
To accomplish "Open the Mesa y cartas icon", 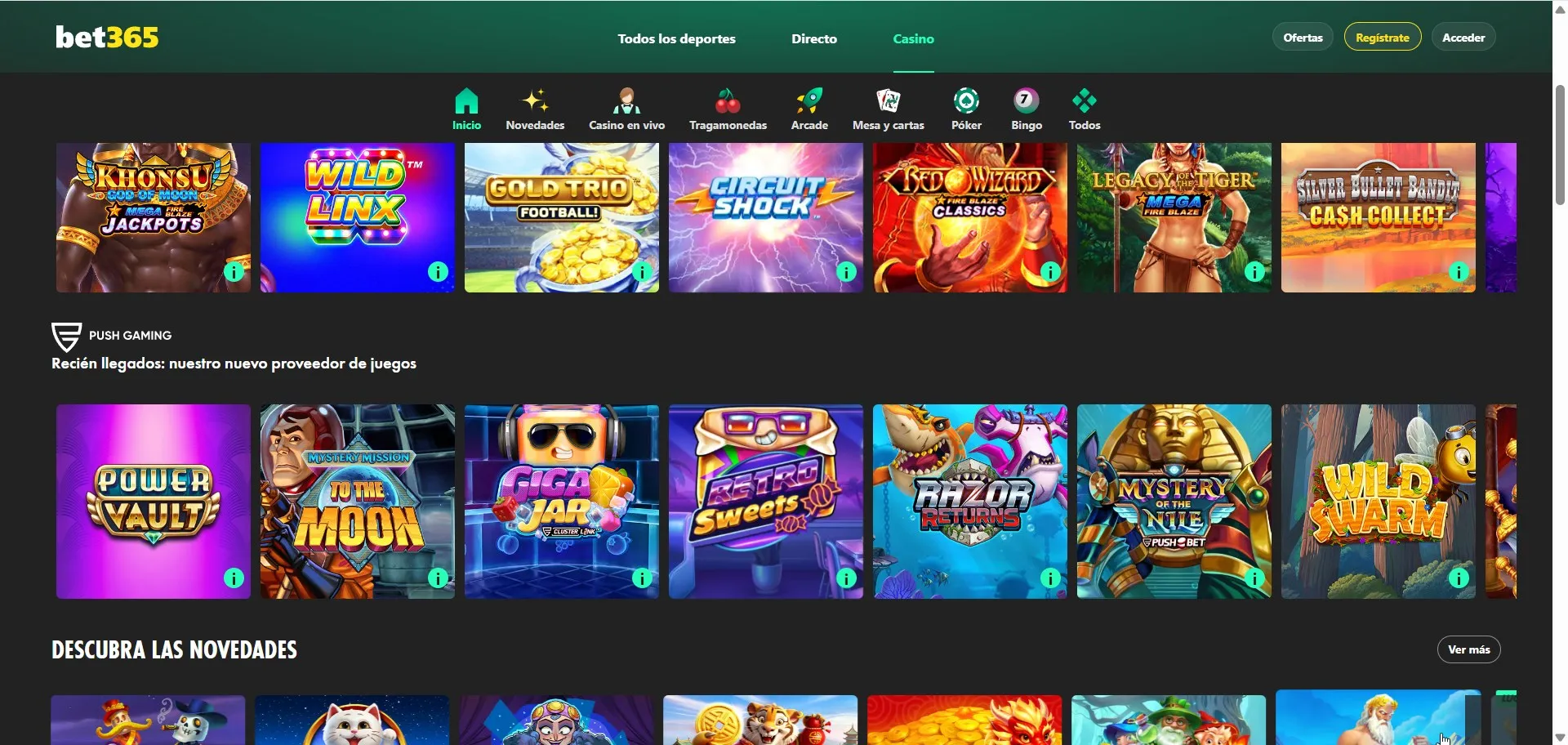I will [x=888, y=101].
